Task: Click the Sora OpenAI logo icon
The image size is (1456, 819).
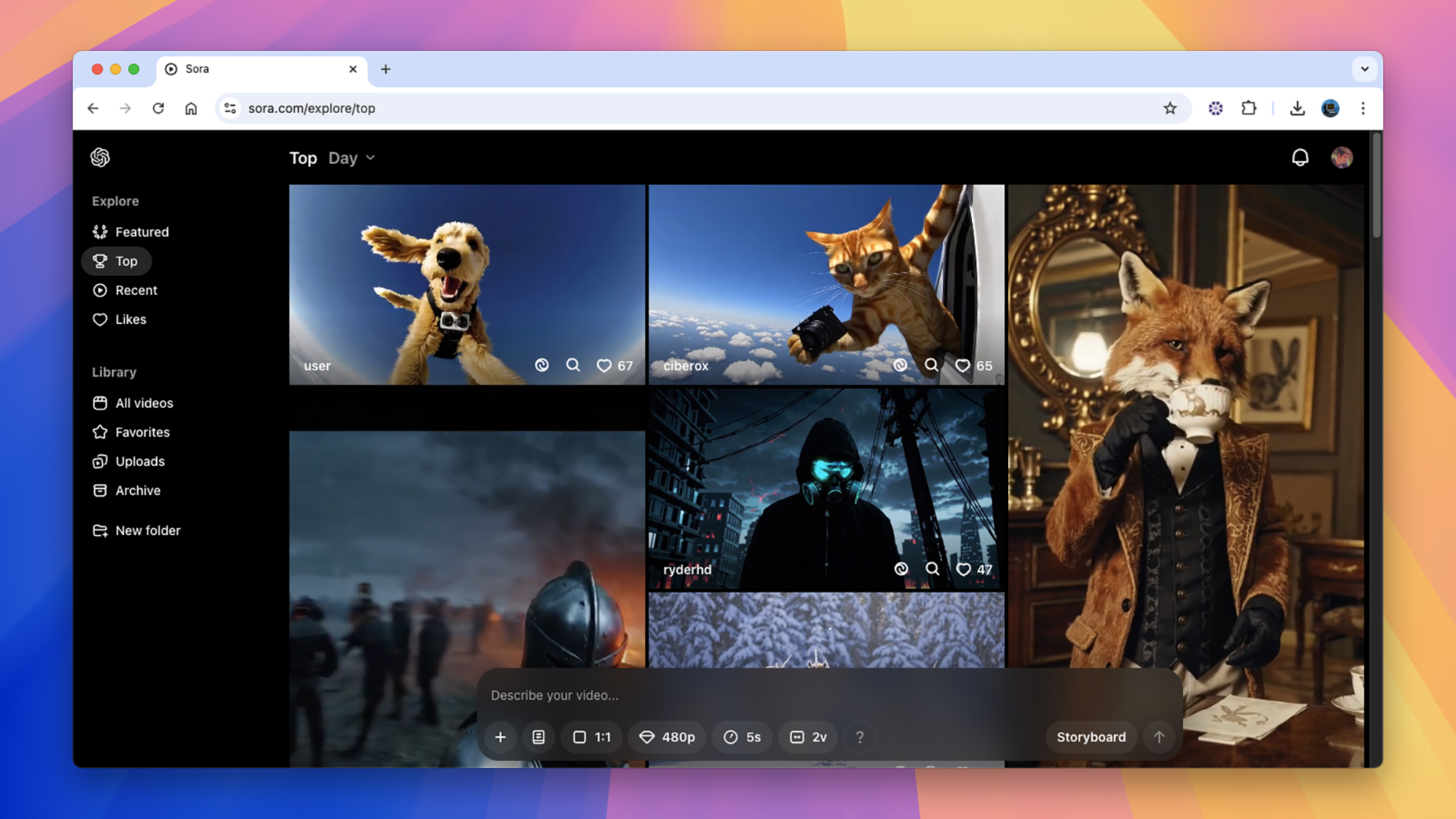Action: (x=100, y=157)
